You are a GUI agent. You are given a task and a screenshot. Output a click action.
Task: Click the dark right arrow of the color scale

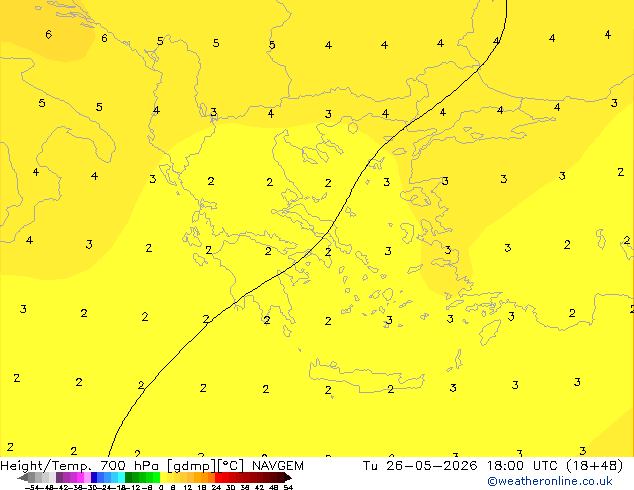[x=287, y=477]
